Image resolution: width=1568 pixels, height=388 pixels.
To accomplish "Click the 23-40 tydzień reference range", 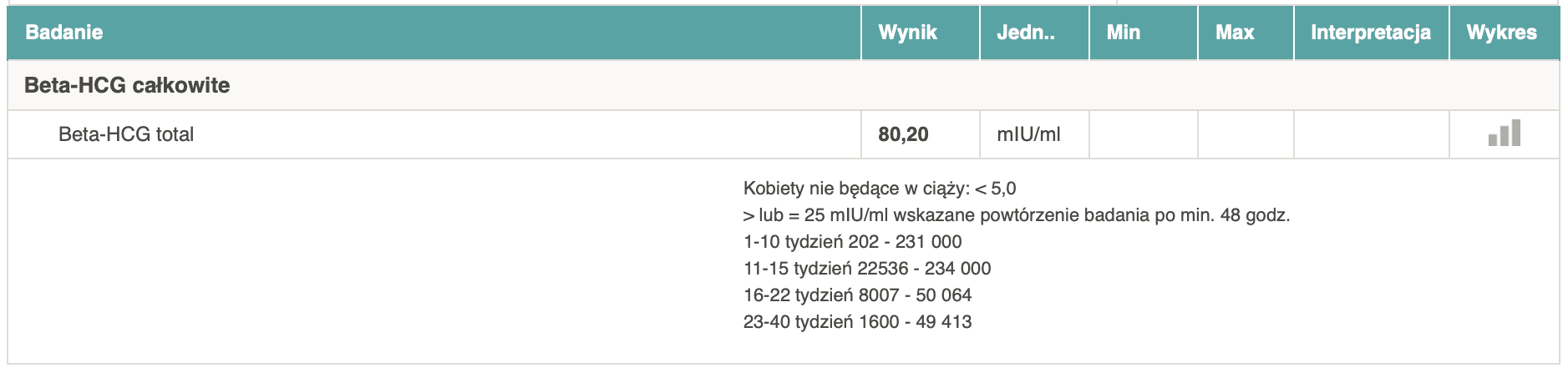I will (857, 322).
